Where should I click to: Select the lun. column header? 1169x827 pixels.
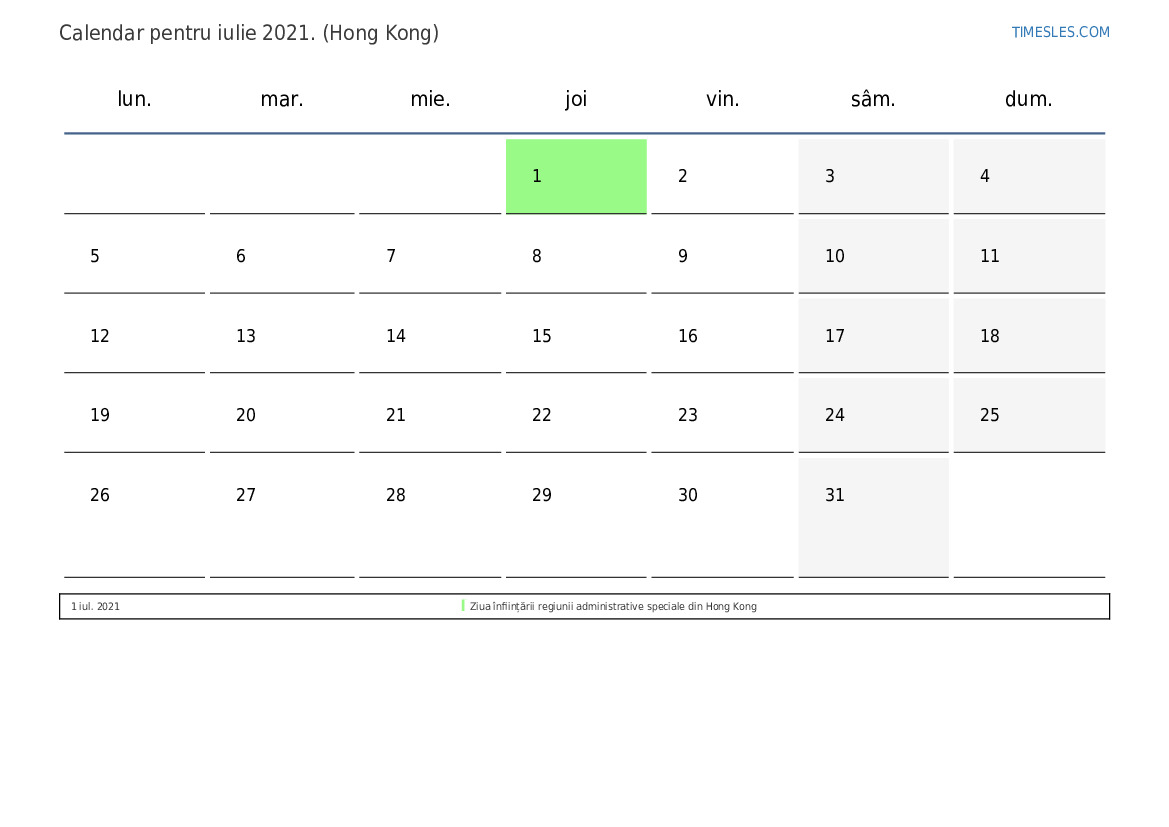tap(134, 99)
